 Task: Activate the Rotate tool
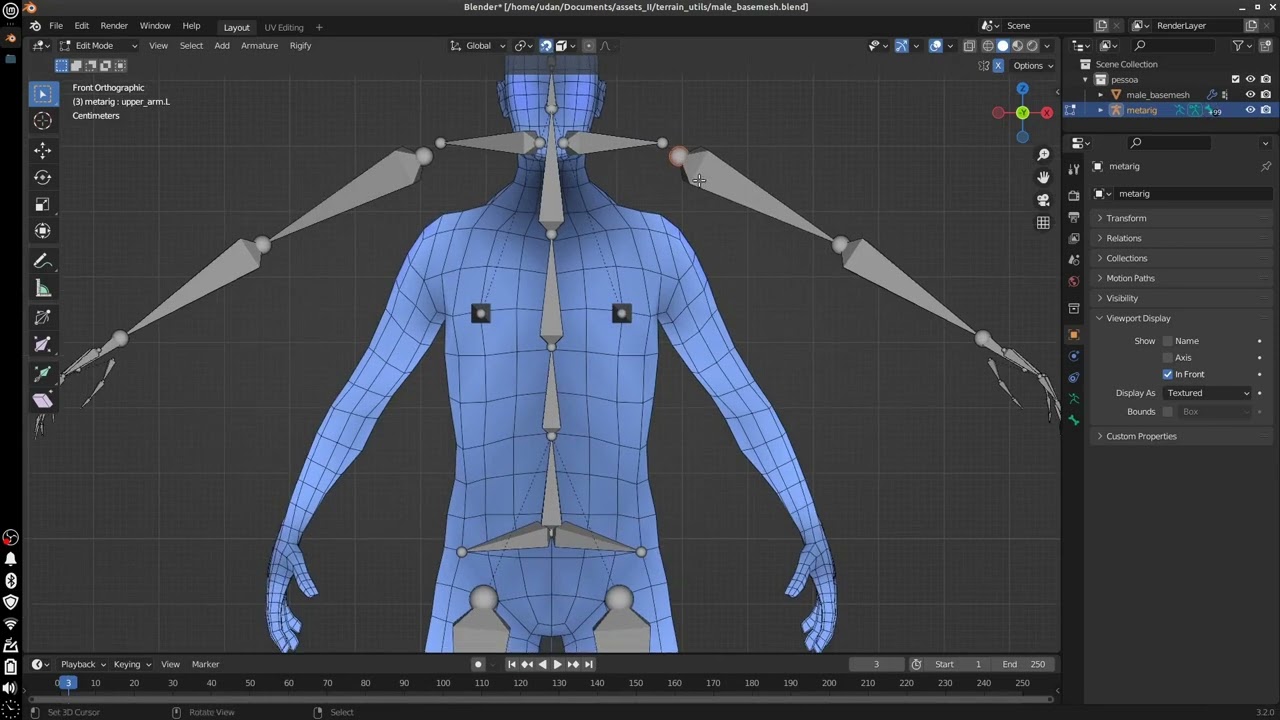coord(42,177)
